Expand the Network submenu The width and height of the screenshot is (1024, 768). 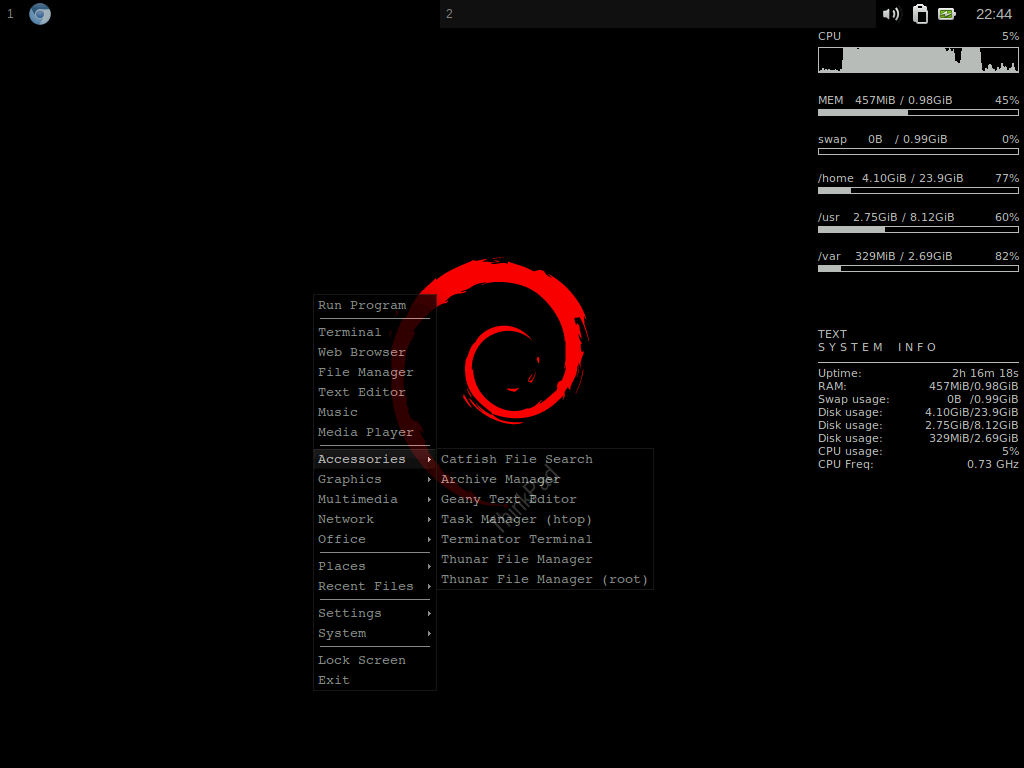pos(374,519)
